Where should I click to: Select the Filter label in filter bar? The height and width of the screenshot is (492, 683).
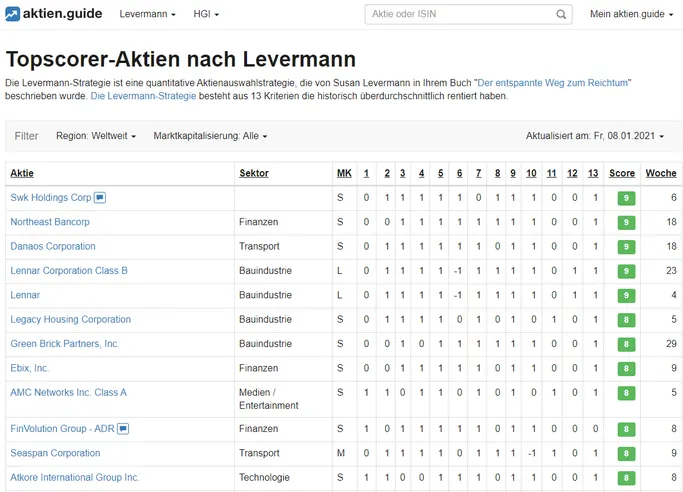pos(27,136)
